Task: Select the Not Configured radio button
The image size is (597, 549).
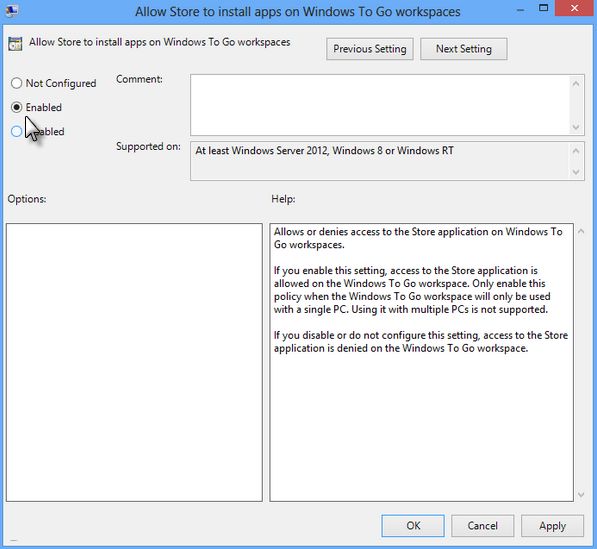Action: coord(16,83)
